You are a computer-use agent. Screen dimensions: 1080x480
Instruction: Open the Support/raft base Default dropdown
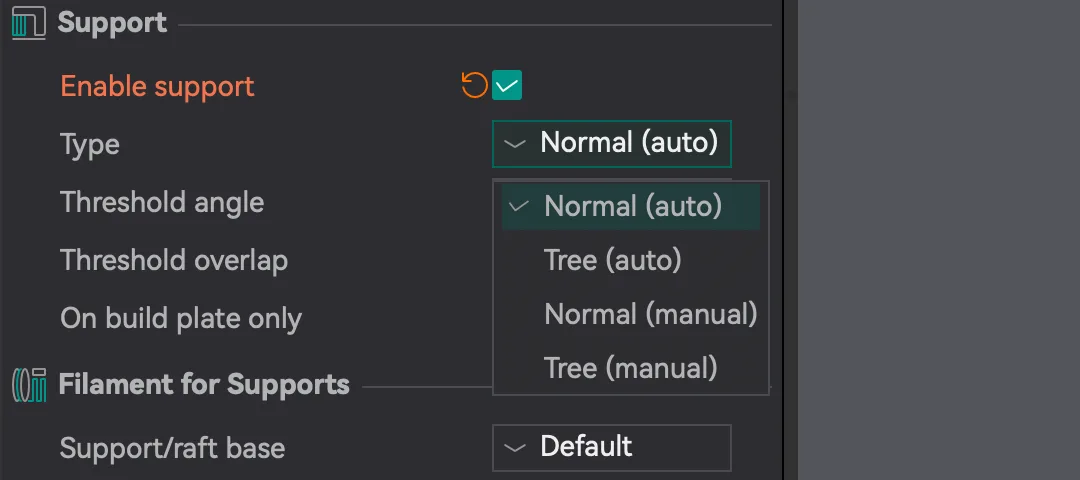click(x=612, y=448)
